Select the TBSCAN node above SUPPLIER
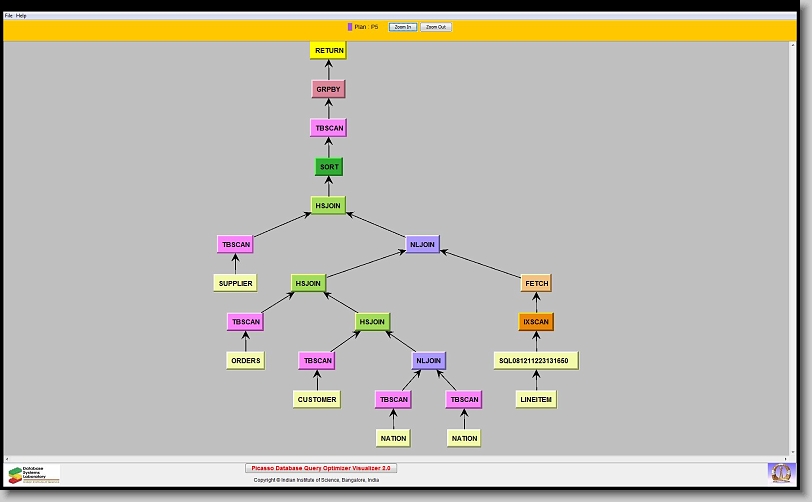The image size is (812, 502). 235,244
